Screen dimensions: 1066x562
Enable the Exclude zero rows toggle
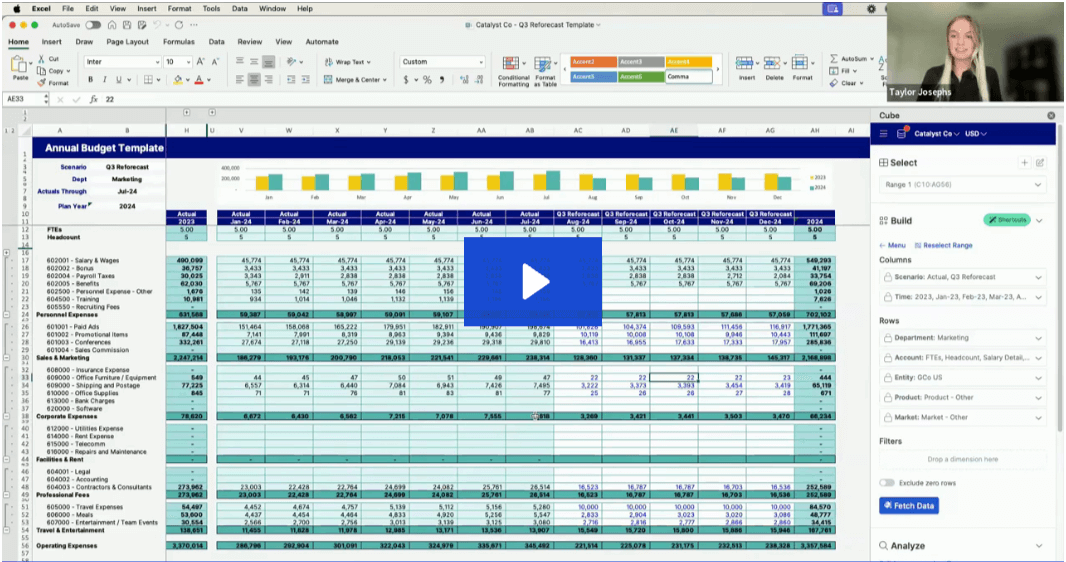click(886, 483)
